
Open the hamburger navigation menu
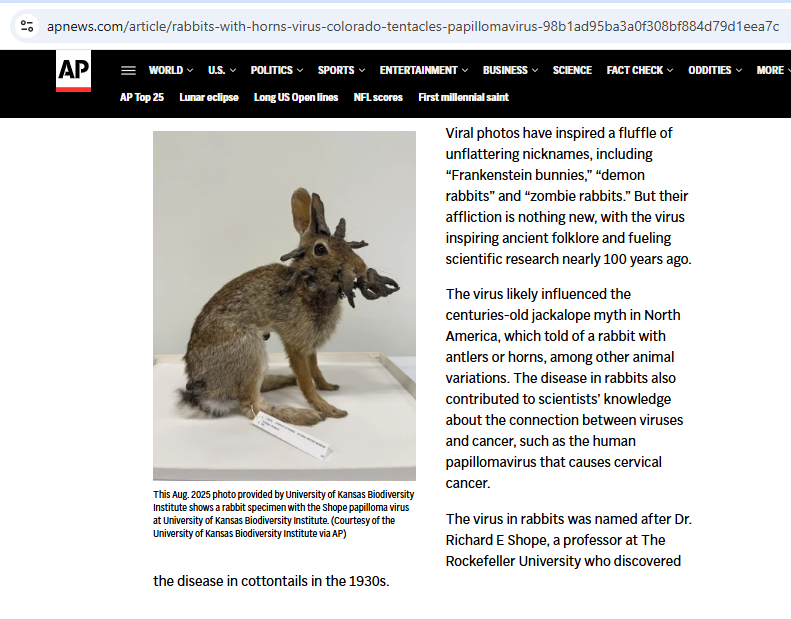click(128, 71)
